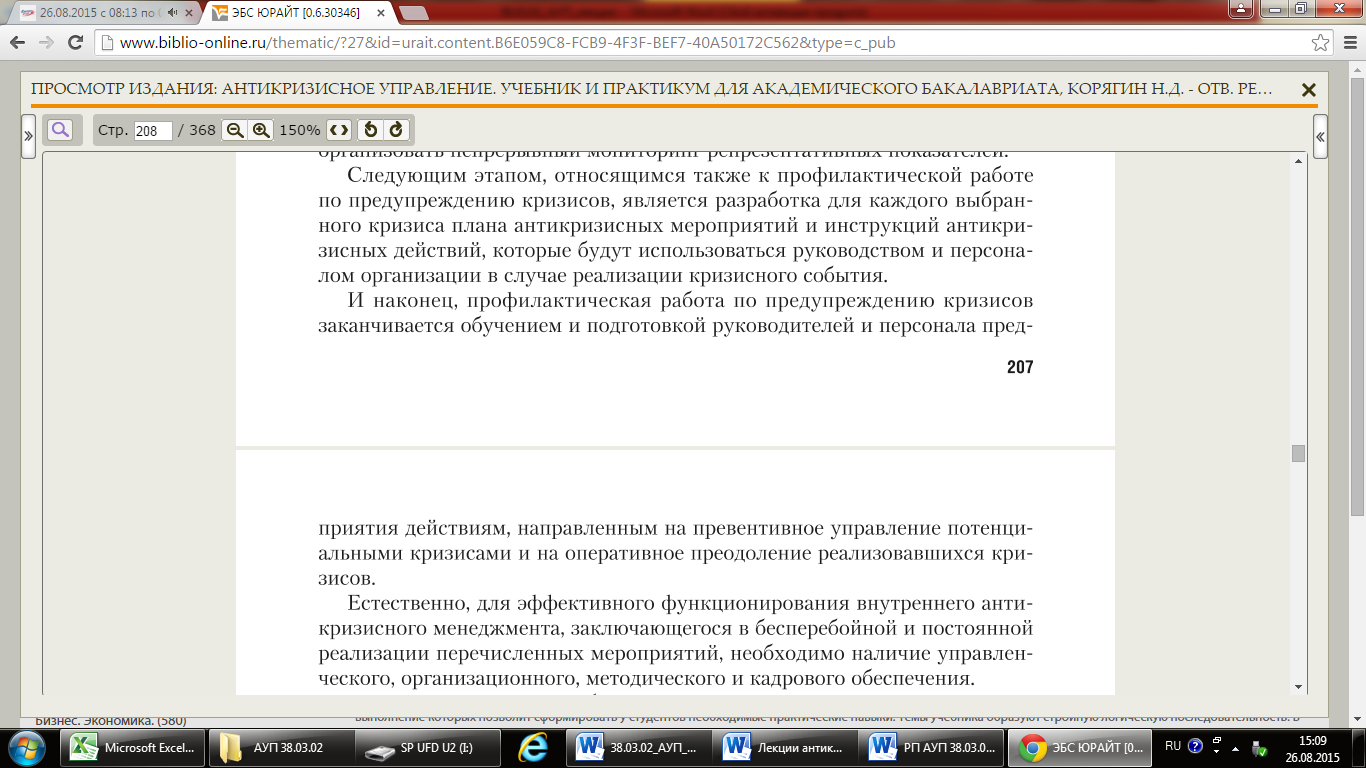Click the Show desktop button

(1358, 747)
